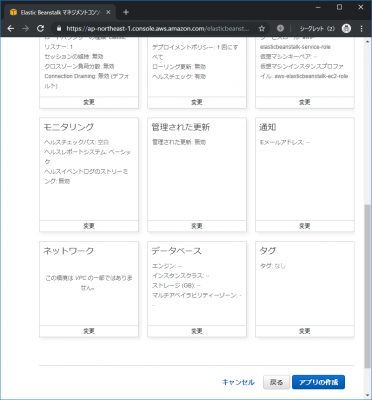Image resolution: width=372 pixels, height=400 pixels.
Task: Close the Elastic Beanstalk tab
Action: tap(108, 12)
